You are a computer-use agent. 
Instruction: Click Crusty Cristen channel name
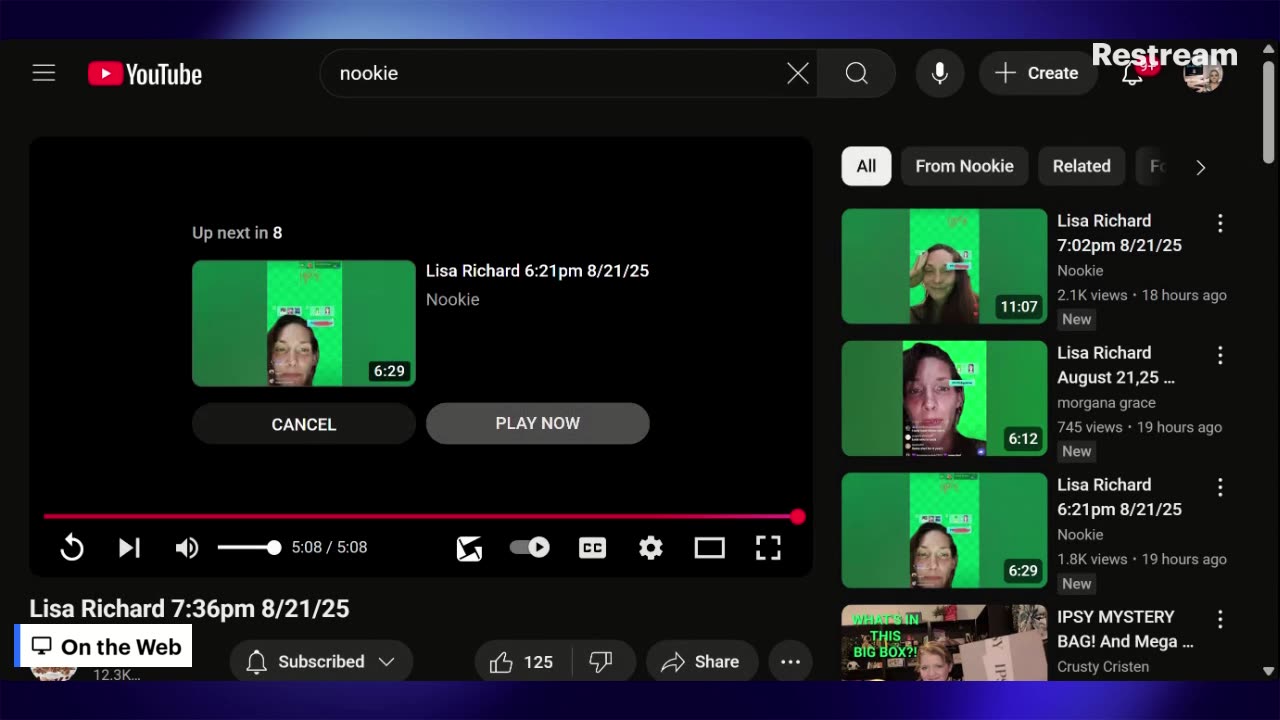[1103, 667]
